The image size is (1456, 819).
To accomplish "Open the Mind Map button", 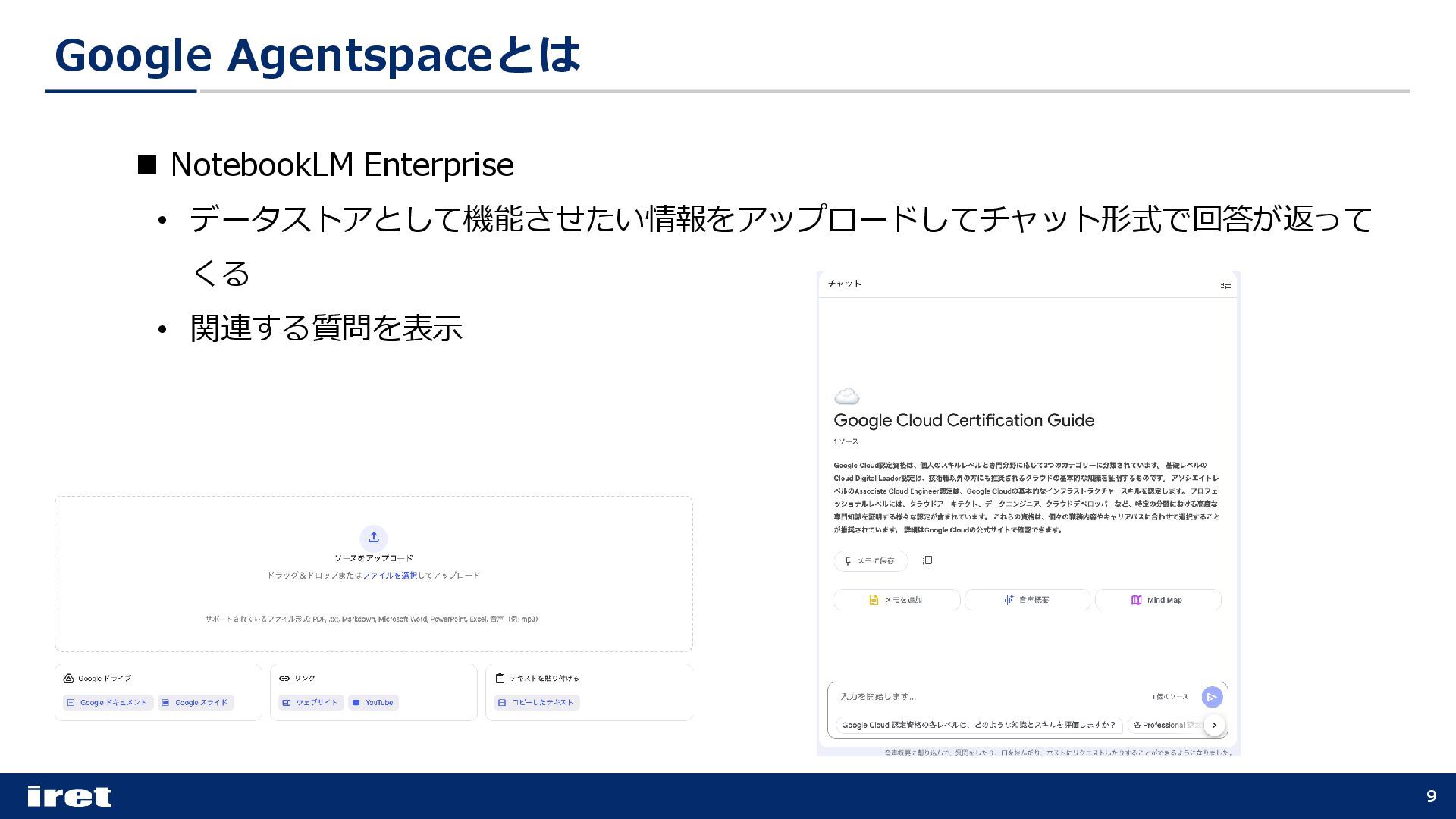I will click(x=1158, y=600).
